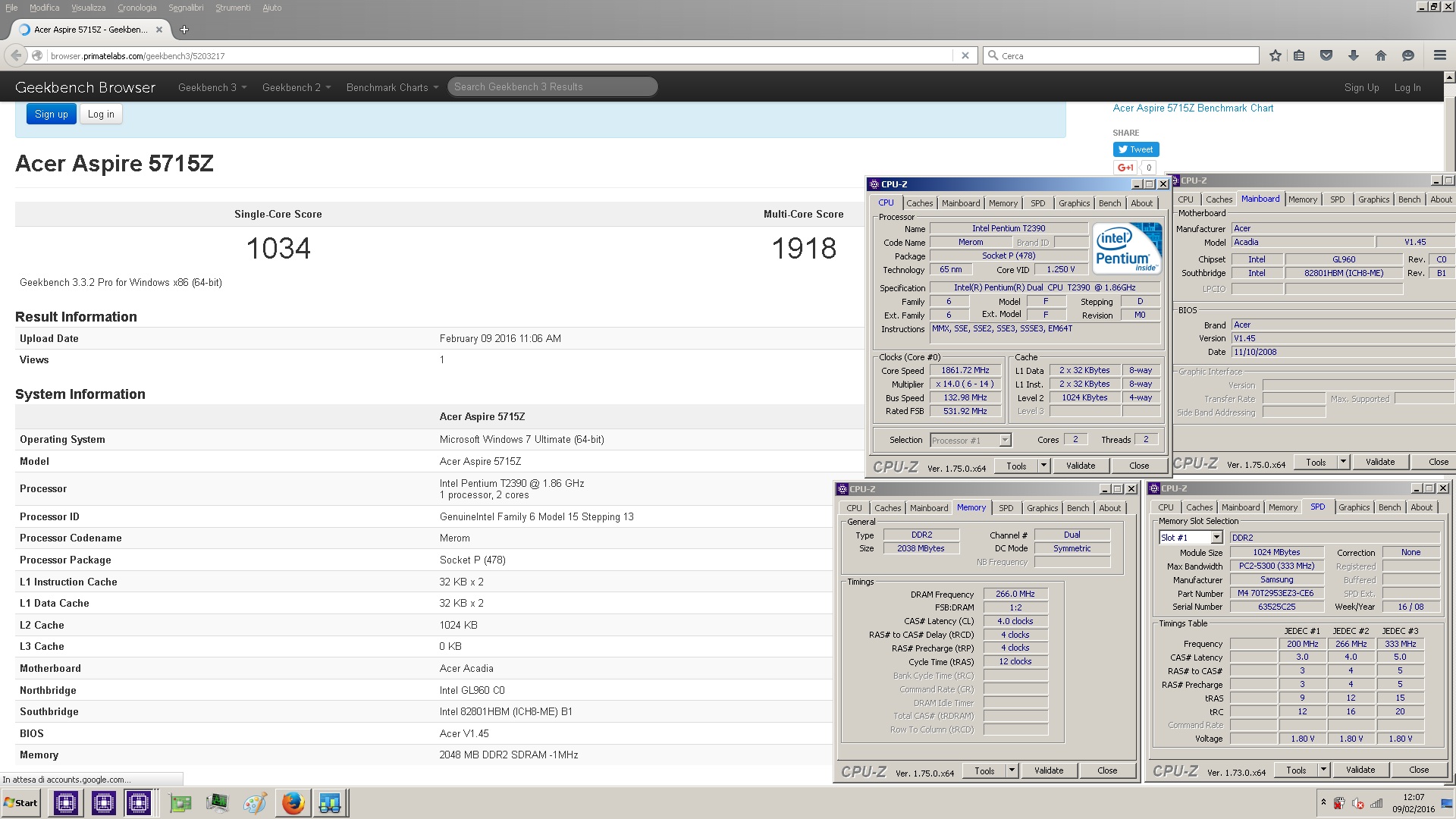Click the G+1 share button
The width and height of the screenshot is (1456, 819).
pos(1125,168)
